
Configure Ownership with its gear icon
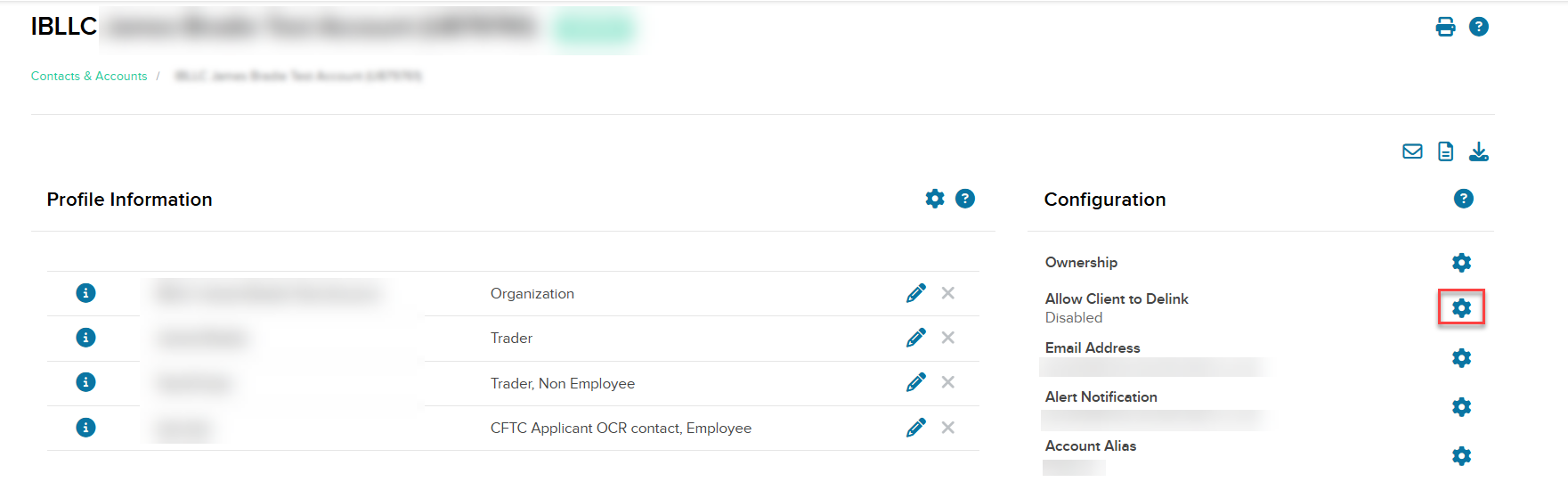coord(1462,262)
